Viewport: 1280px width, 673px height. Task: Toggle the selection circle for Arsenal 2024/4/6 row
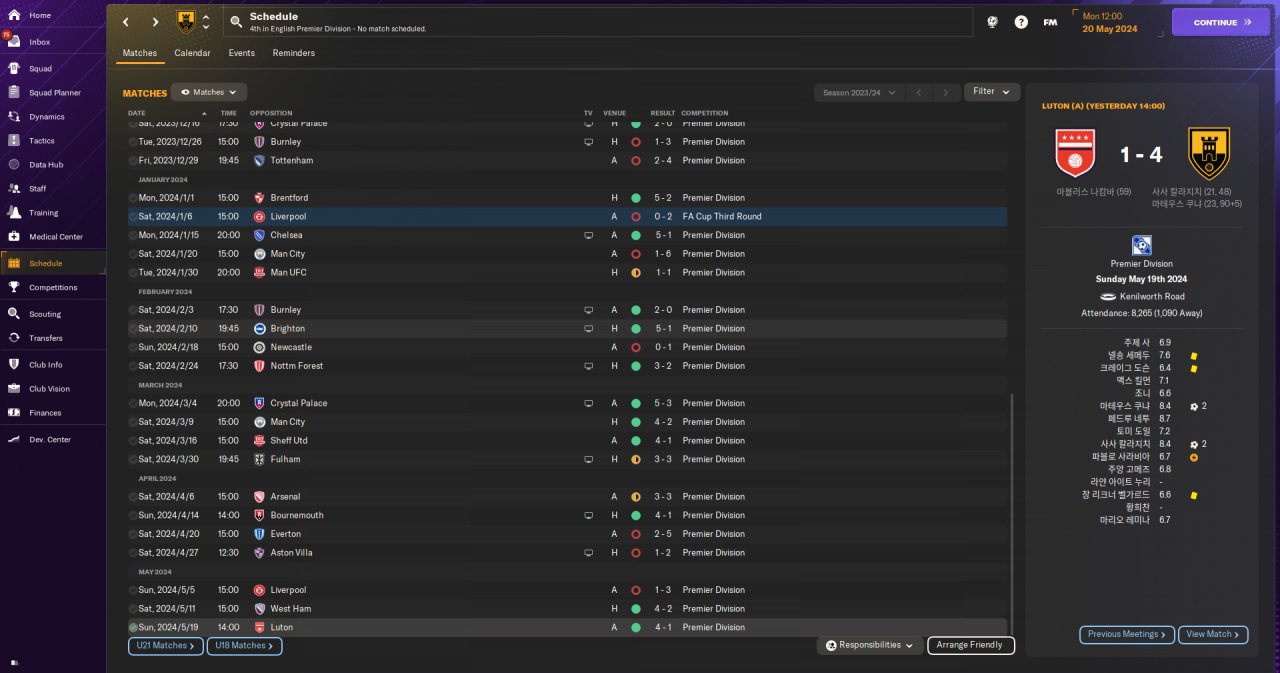pyautogui.click(x=133, y=496)
